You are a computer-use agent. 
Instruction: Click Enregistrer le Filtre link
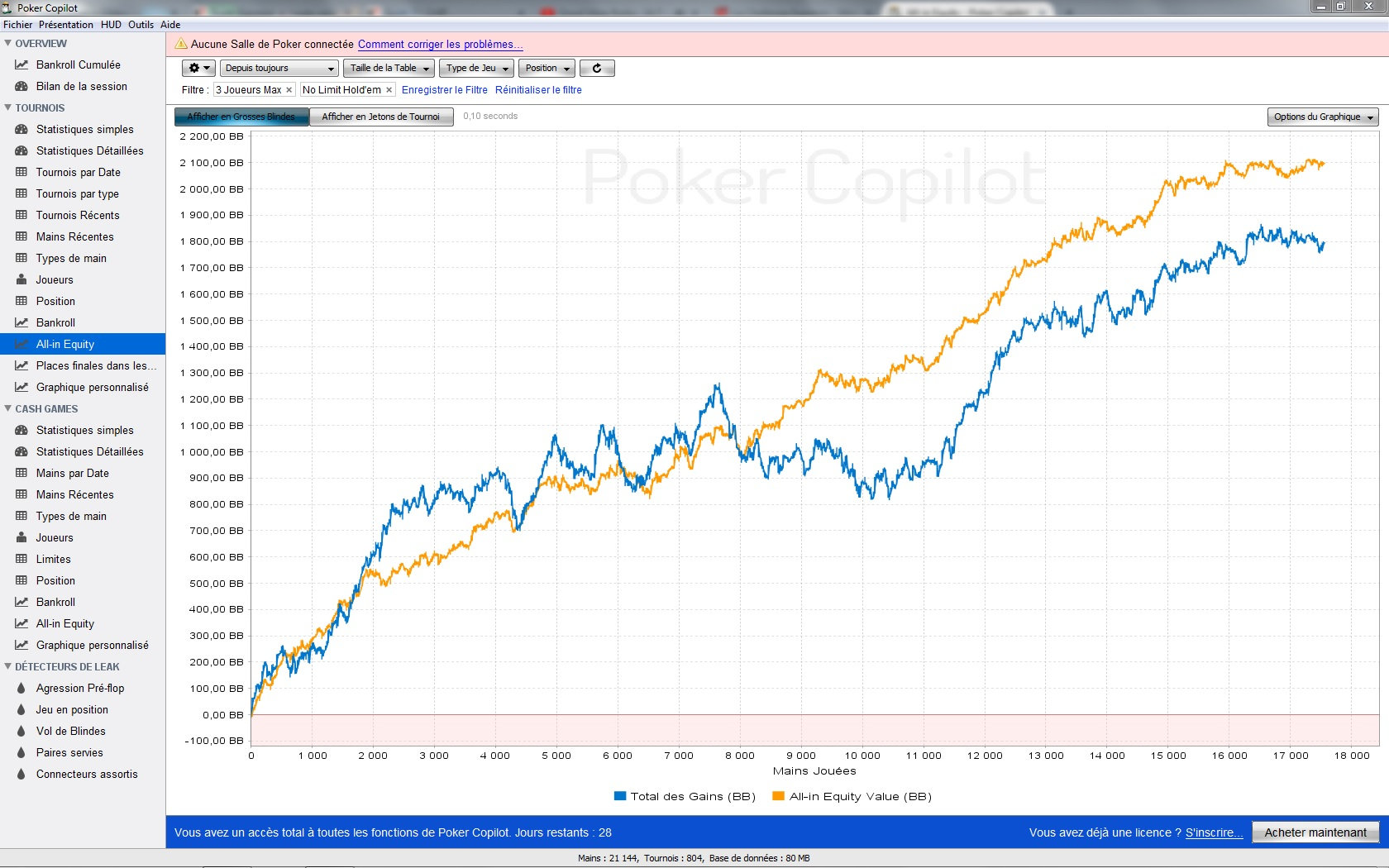pyautogui.click(x=445, y=90)
